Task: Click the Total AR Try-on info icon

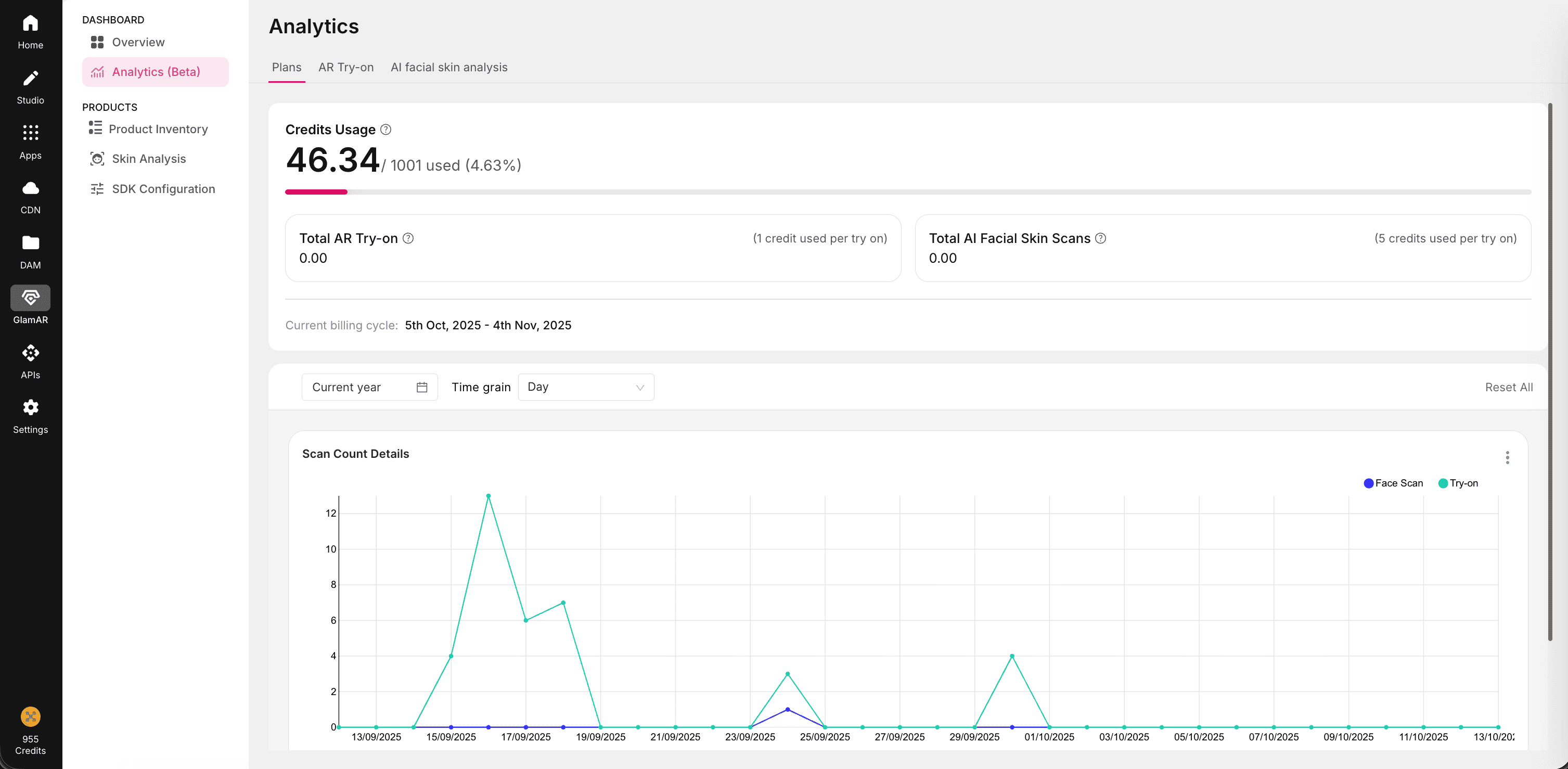Action: [408, 239]
